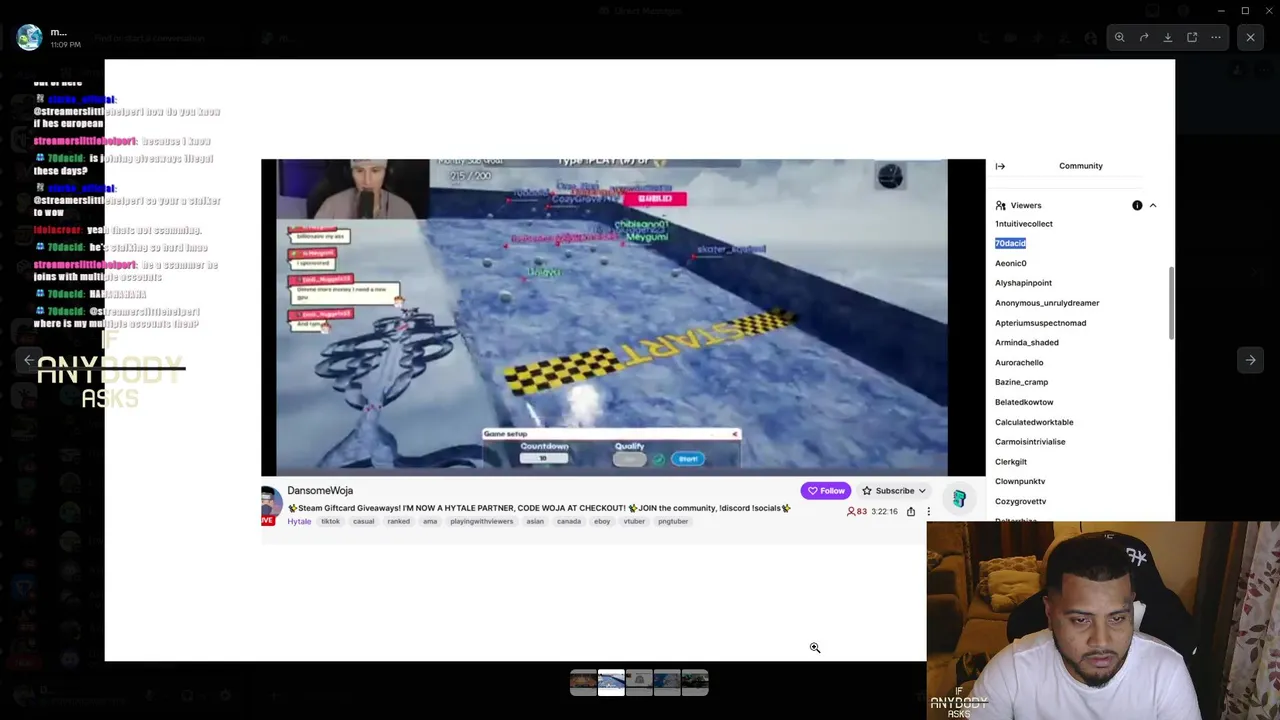The width and height of the screenshot is (1280, 720).
Task: Click viewer Belatedkowtow
Action: (x=1024, y=402)
